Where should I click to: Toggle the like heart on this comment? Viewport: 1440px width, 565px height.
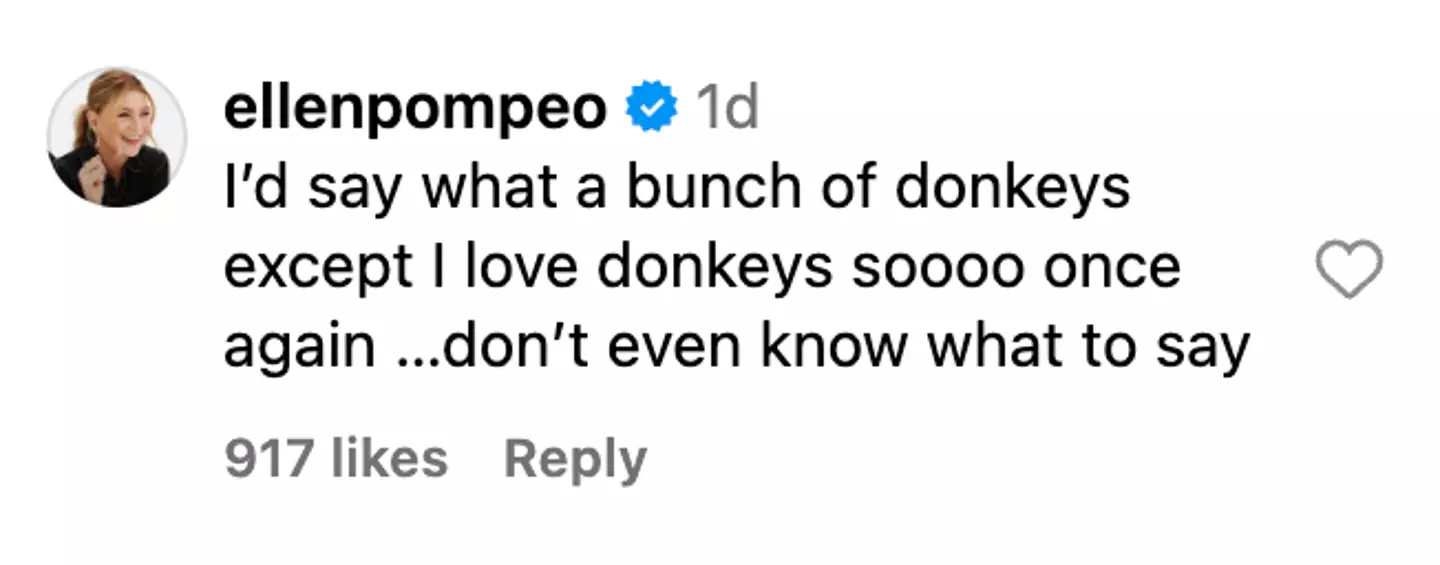point(1349,268)
